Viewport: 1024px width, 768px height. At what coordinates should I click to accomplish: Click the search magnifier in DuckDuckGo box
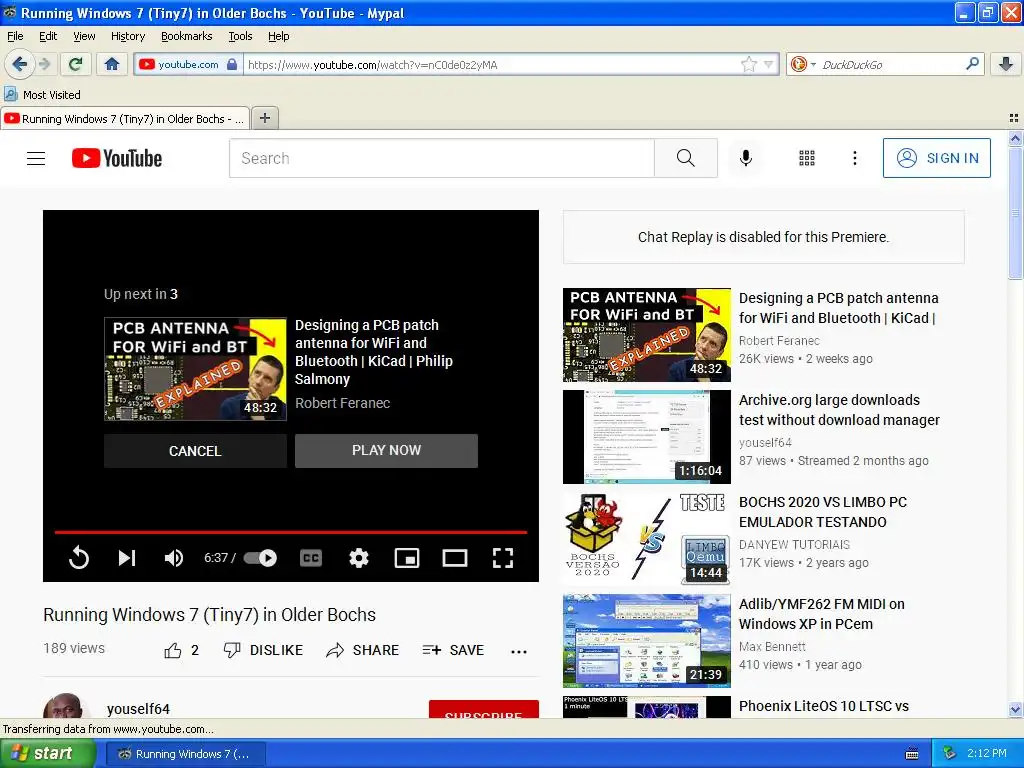point(972,64)
